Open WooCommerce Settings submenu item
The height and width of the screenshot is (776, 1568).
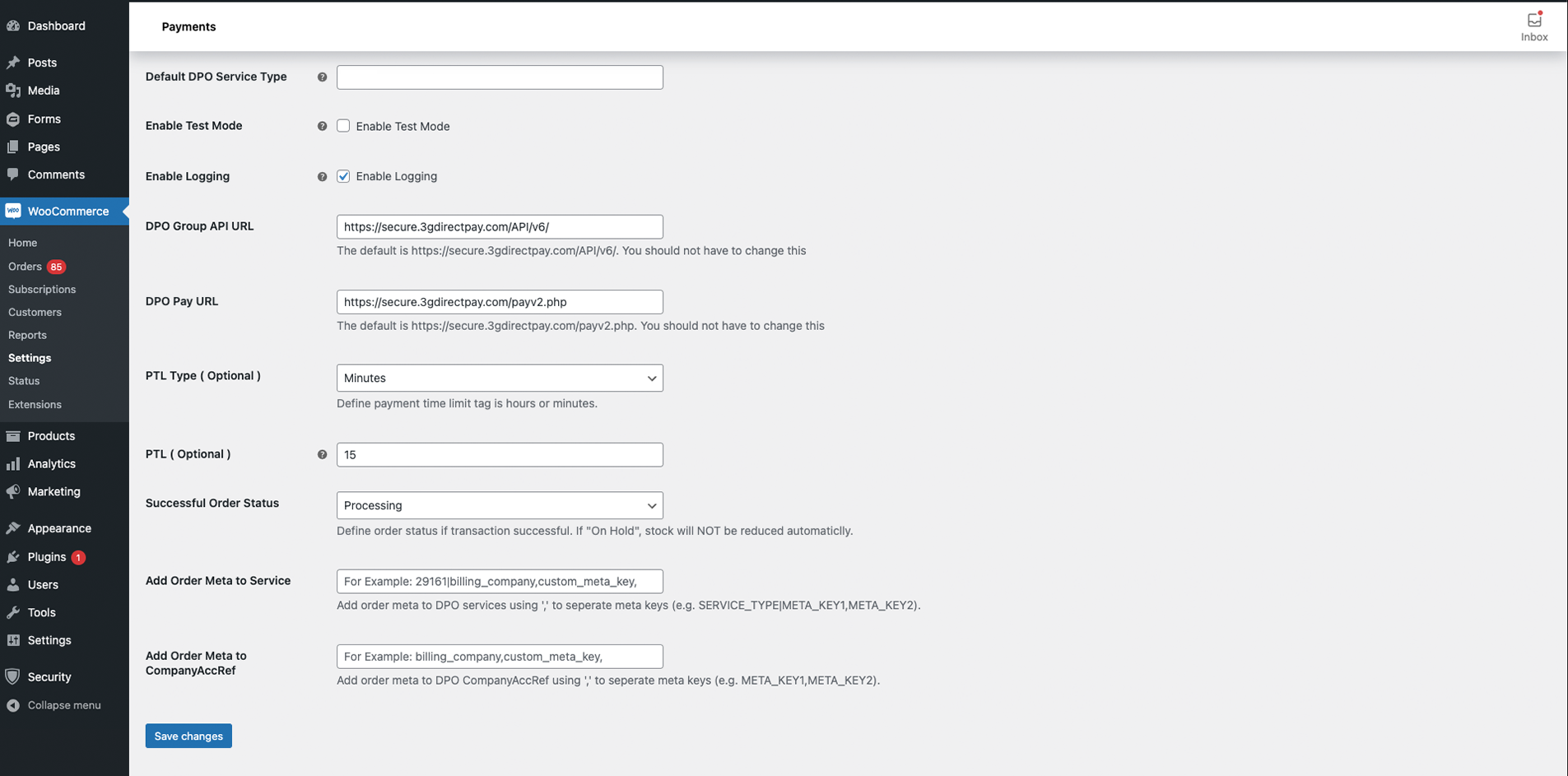[x=30, y=358]
